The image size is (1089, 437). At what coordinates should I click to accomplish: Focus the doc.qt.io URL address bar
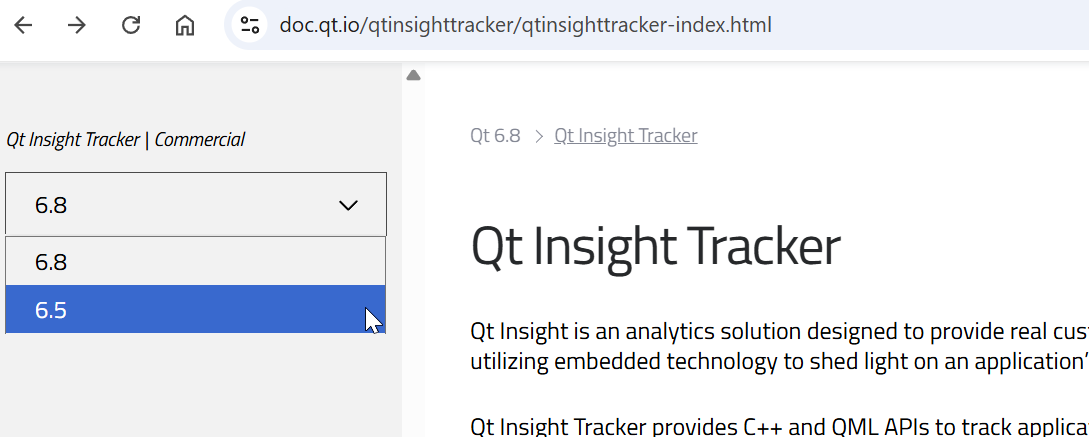pos(525,25)
